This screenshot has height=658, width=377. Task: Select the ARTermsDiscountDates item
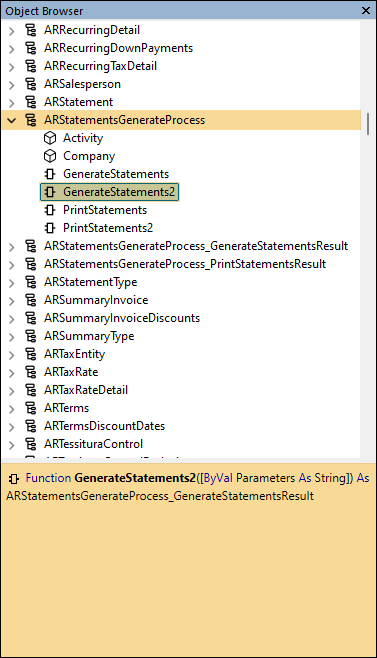(105, 426)
